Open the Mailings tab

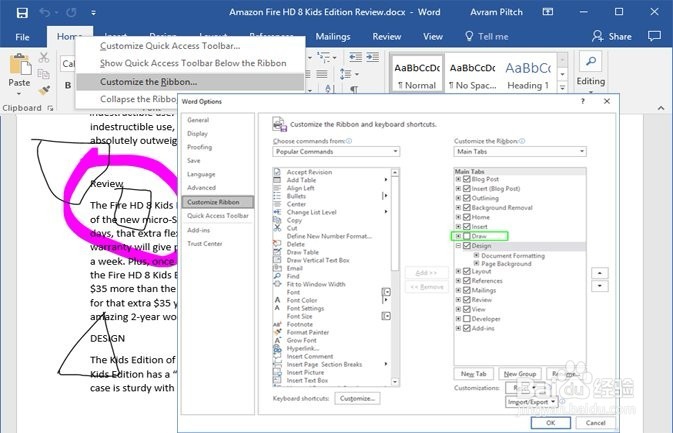333,36
